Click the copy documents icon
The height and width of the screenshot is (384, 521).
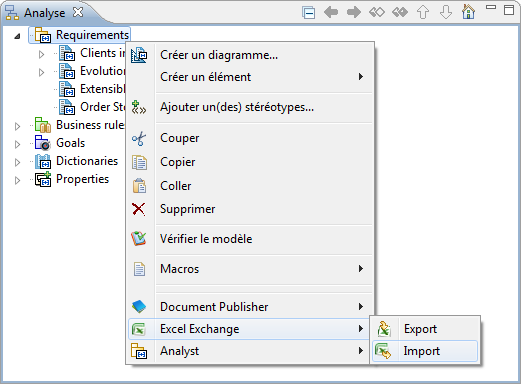click(139, 162)
